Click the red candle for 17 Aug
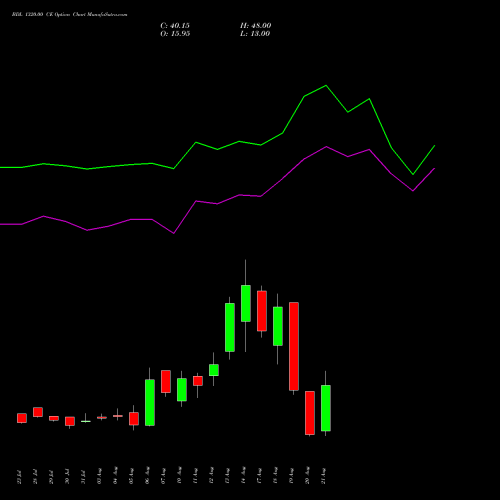The height and width of the screenshot is (500, 500). click(x=262, y=311)
